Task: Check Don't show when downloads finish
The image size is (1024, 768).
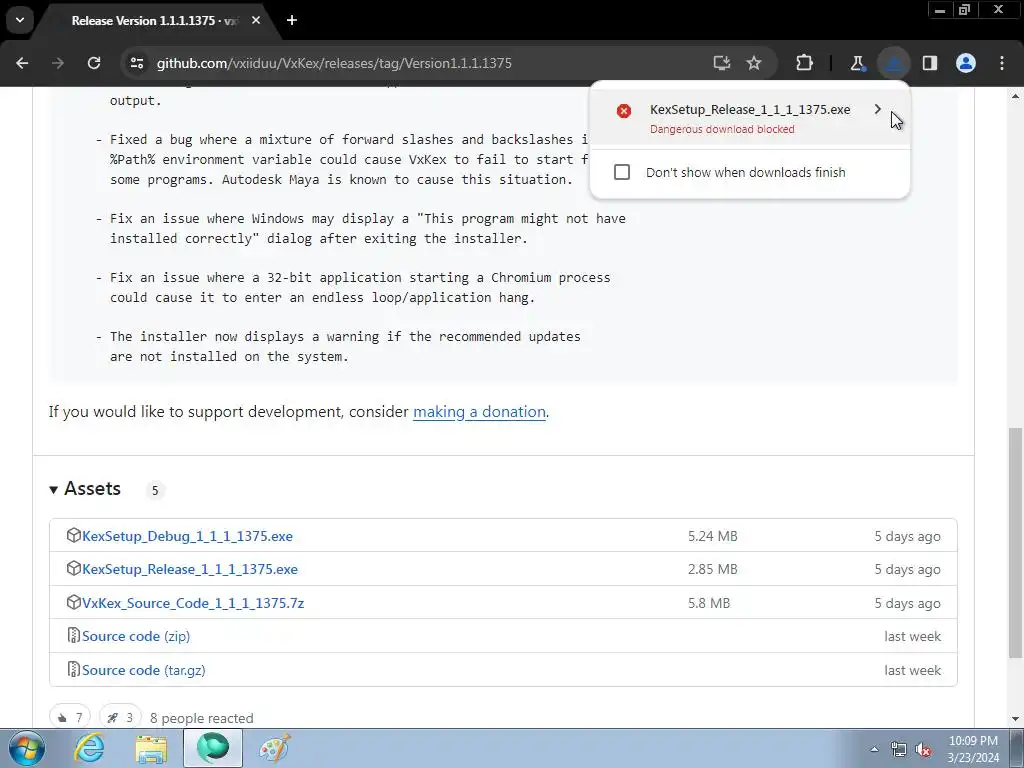Action: click(x=622, y=172)
